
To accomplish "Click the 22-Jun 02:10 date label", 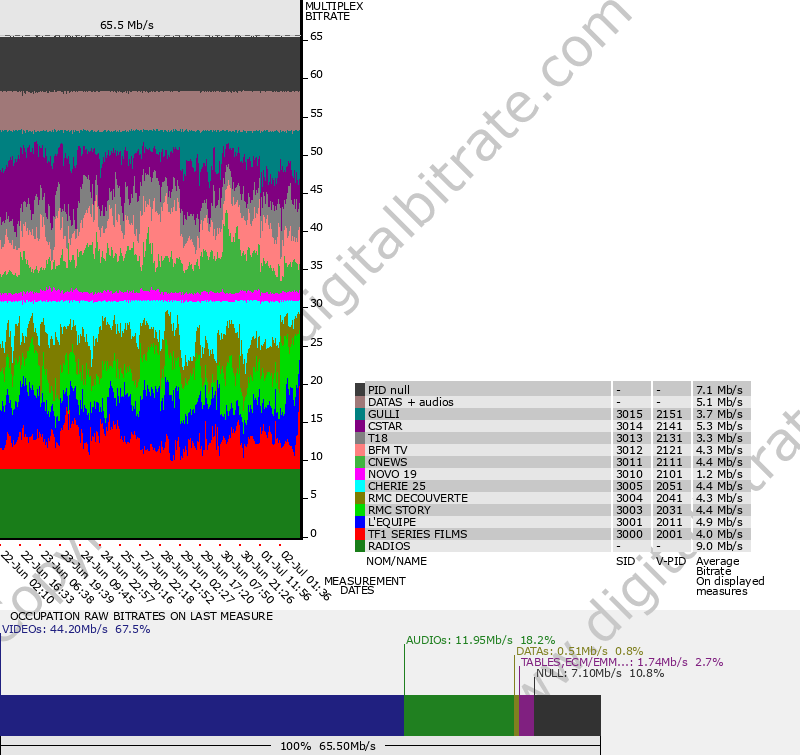I will click(x=27, y=577).
